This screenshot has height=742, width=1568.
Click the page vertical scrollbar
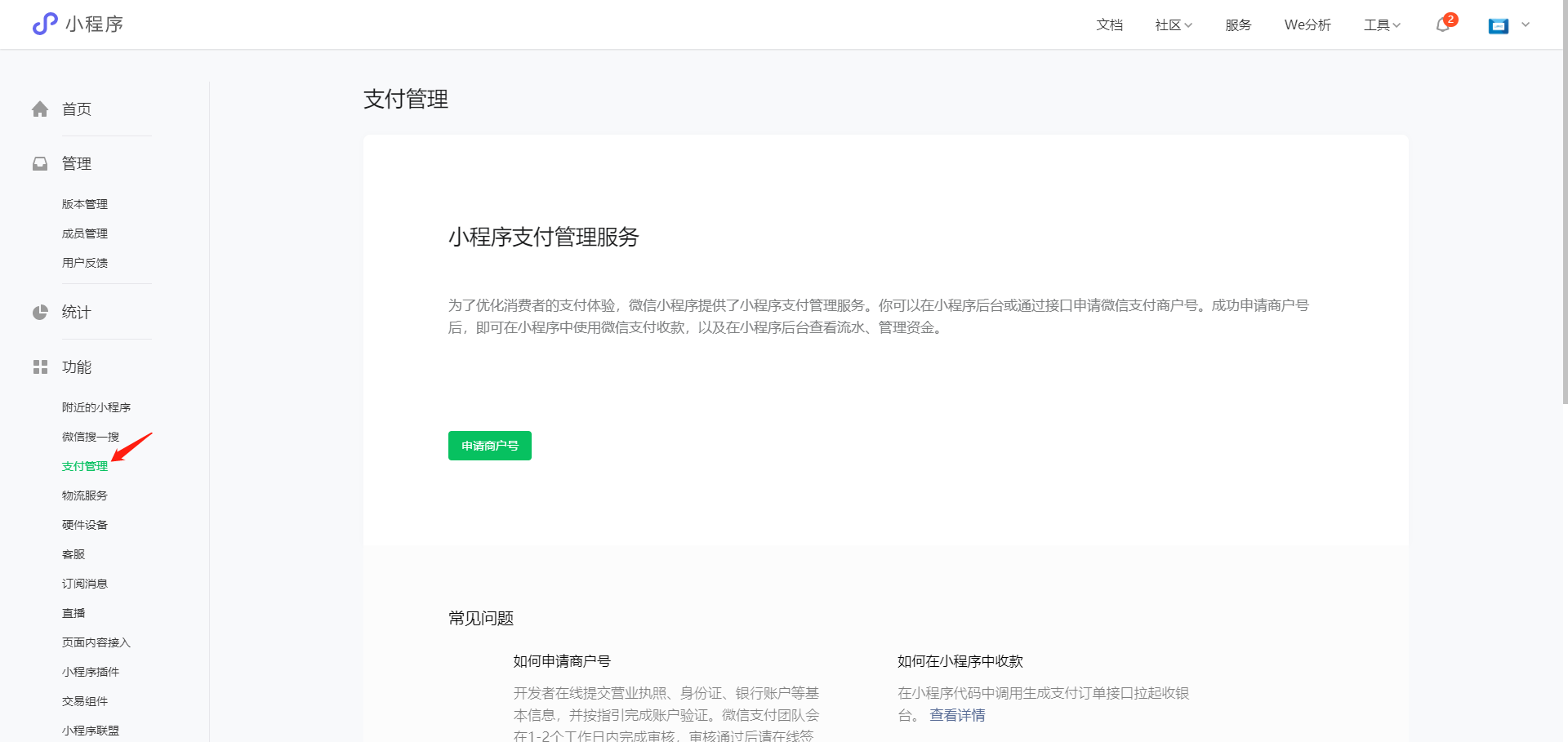(x=1564, y=202)
